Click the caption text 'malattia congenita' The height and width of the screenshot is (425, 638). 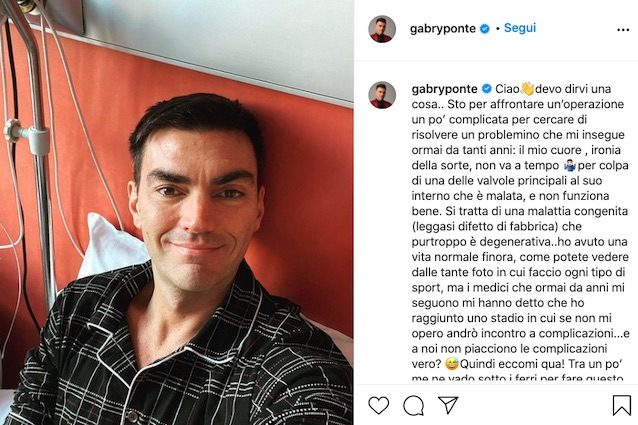578,211
